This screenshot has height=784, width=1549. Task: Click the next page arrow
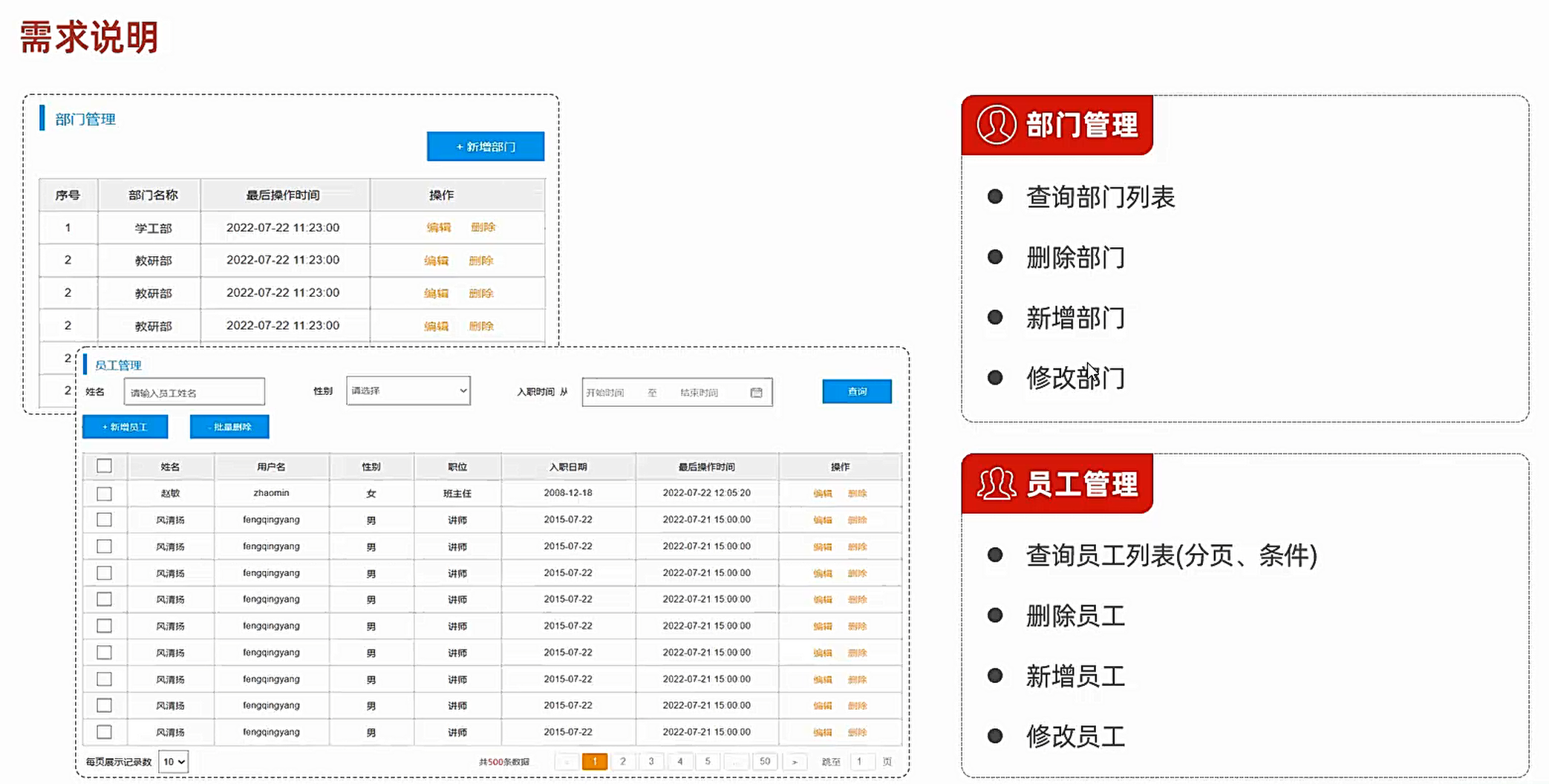tap(794, 762)
